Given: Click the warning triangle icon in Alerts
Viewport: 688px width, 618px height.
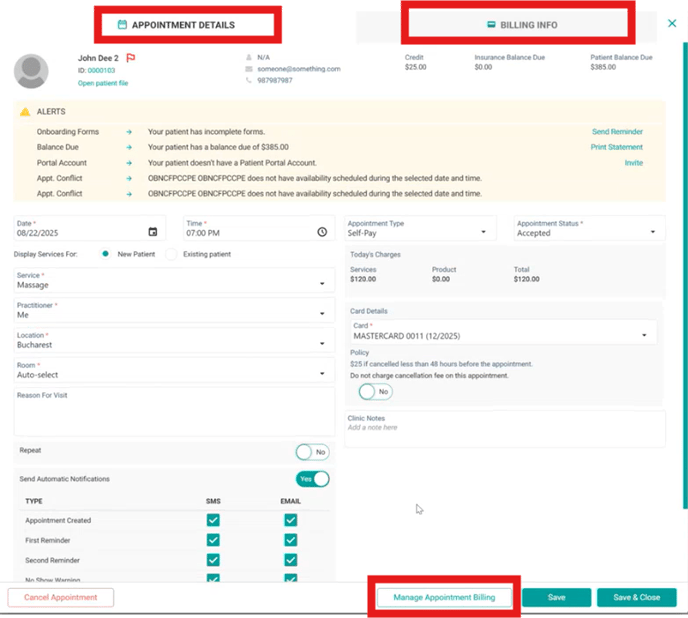Looking at the screenshot, I should (x=25, y=112).
